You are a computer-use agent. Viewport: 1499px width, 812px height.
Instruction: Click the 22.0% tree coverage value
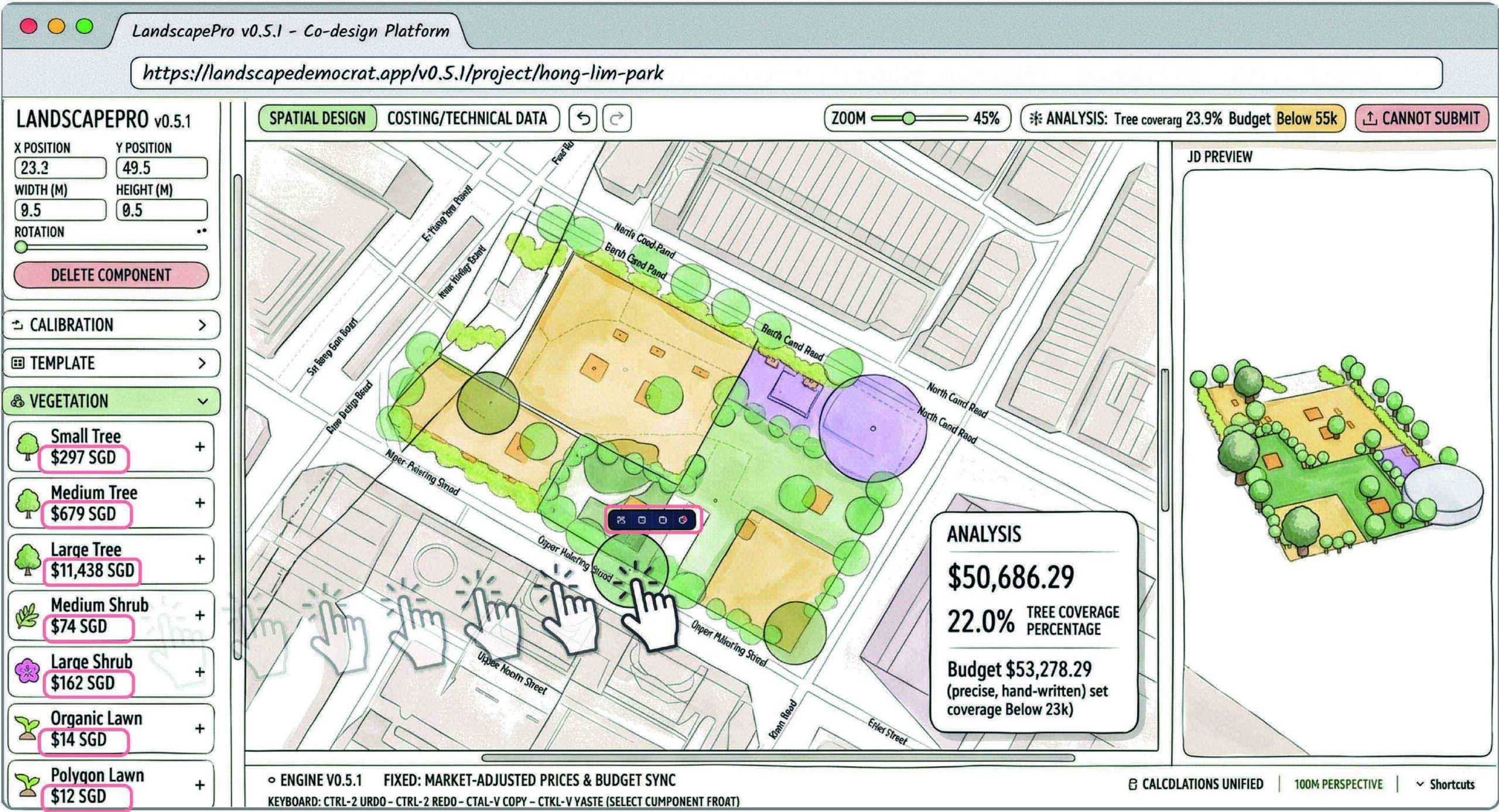981,621
